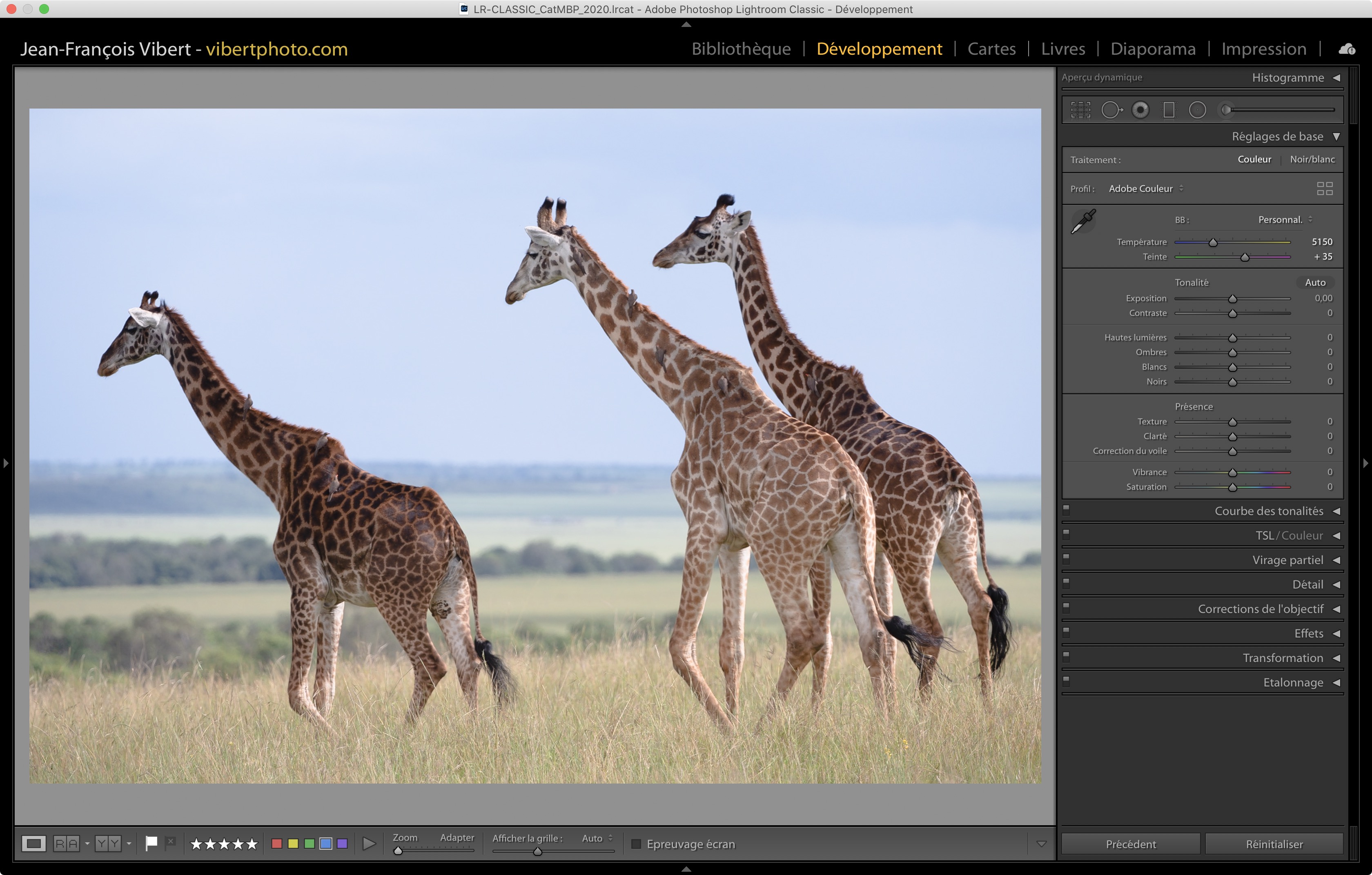
Task: Pick the Adjustment brush tool
Action: [1226, 110]
